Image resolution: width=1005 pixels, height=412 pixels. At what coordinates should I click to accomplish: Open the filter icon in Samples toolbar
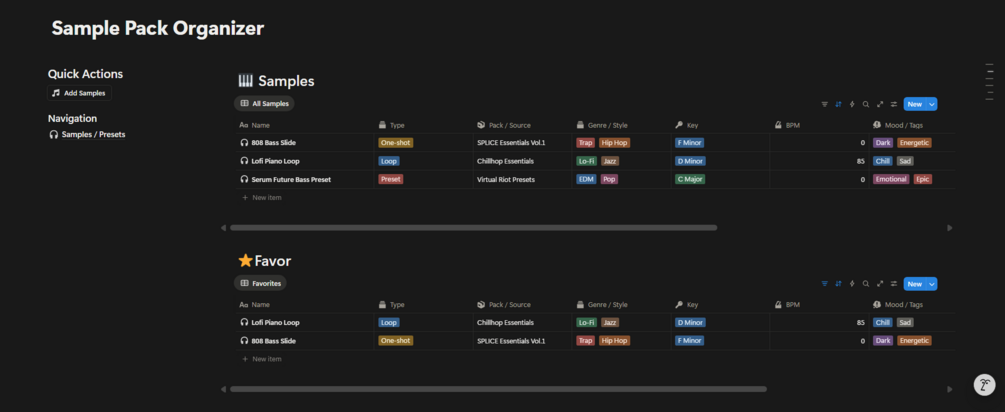(825, 104)
